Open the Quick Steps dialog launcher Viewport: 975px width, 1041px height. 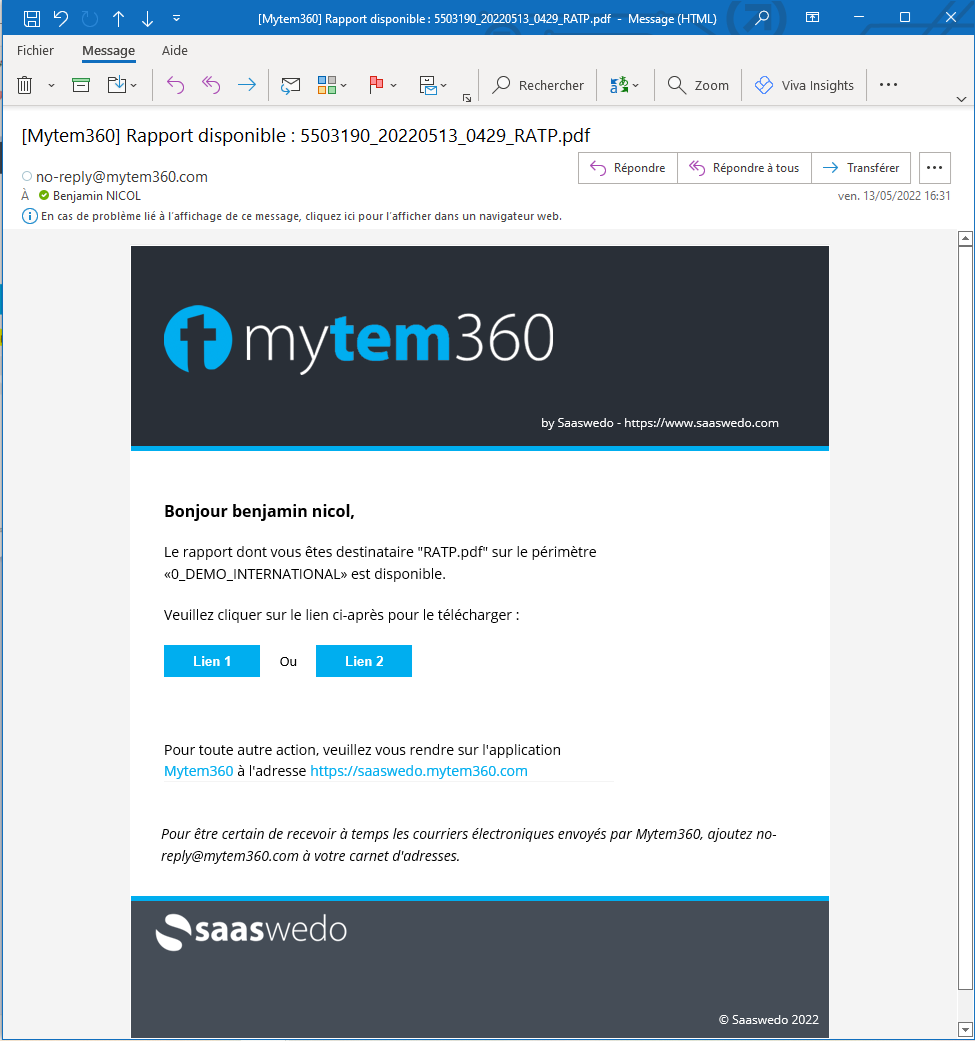click(467, 98)
